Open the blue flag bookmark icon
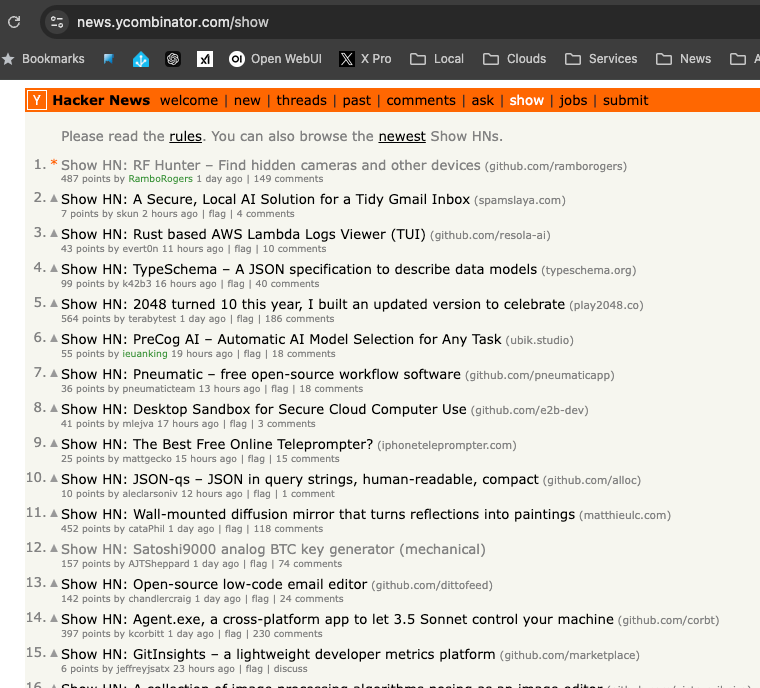 109,59
